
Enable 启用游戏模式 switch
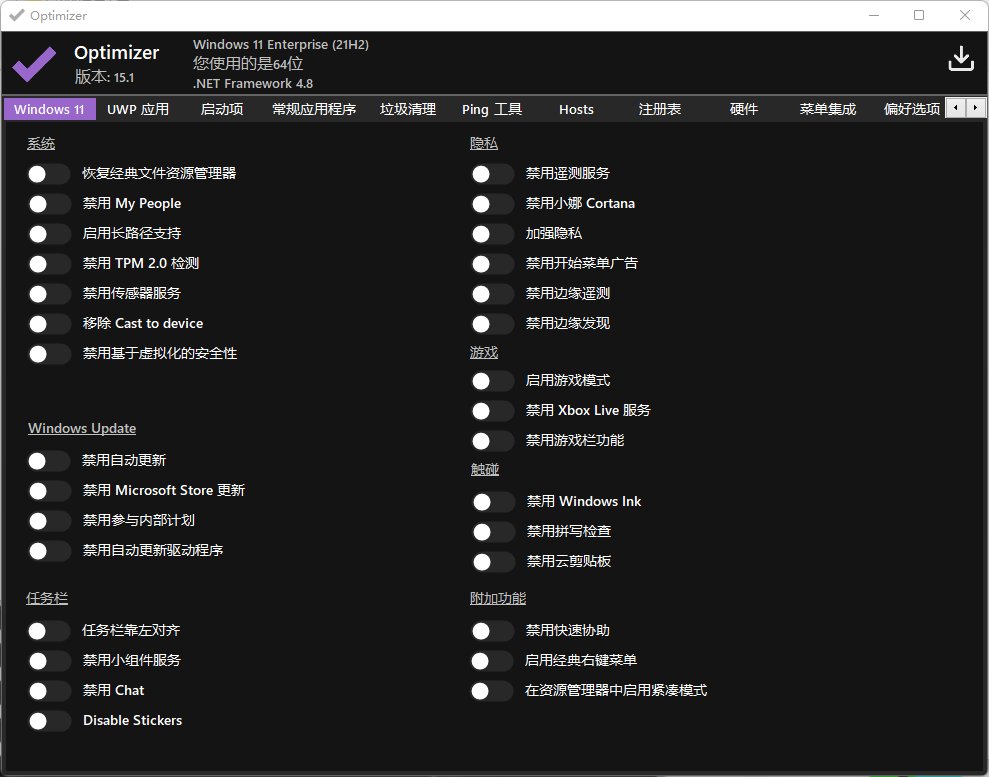click(492, 381)
